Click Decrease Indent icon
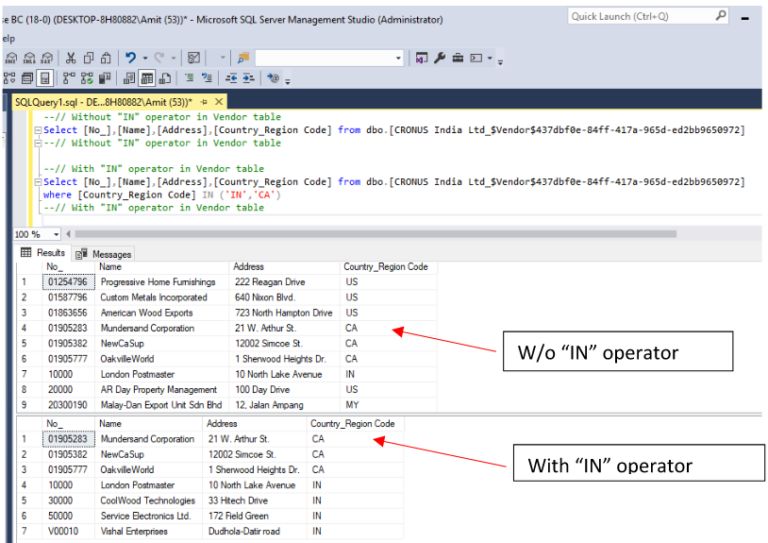Screen dimensions: 768x543 231,78
